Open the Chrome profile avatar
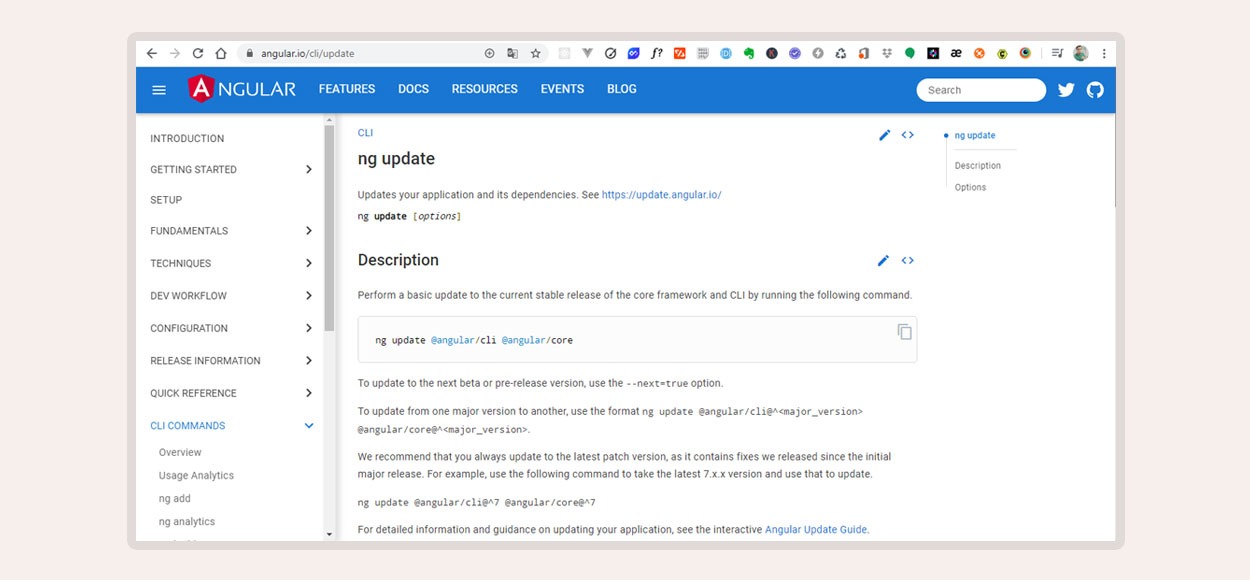This screenshot has width=1250, height=580. (x=1081, y=53)
